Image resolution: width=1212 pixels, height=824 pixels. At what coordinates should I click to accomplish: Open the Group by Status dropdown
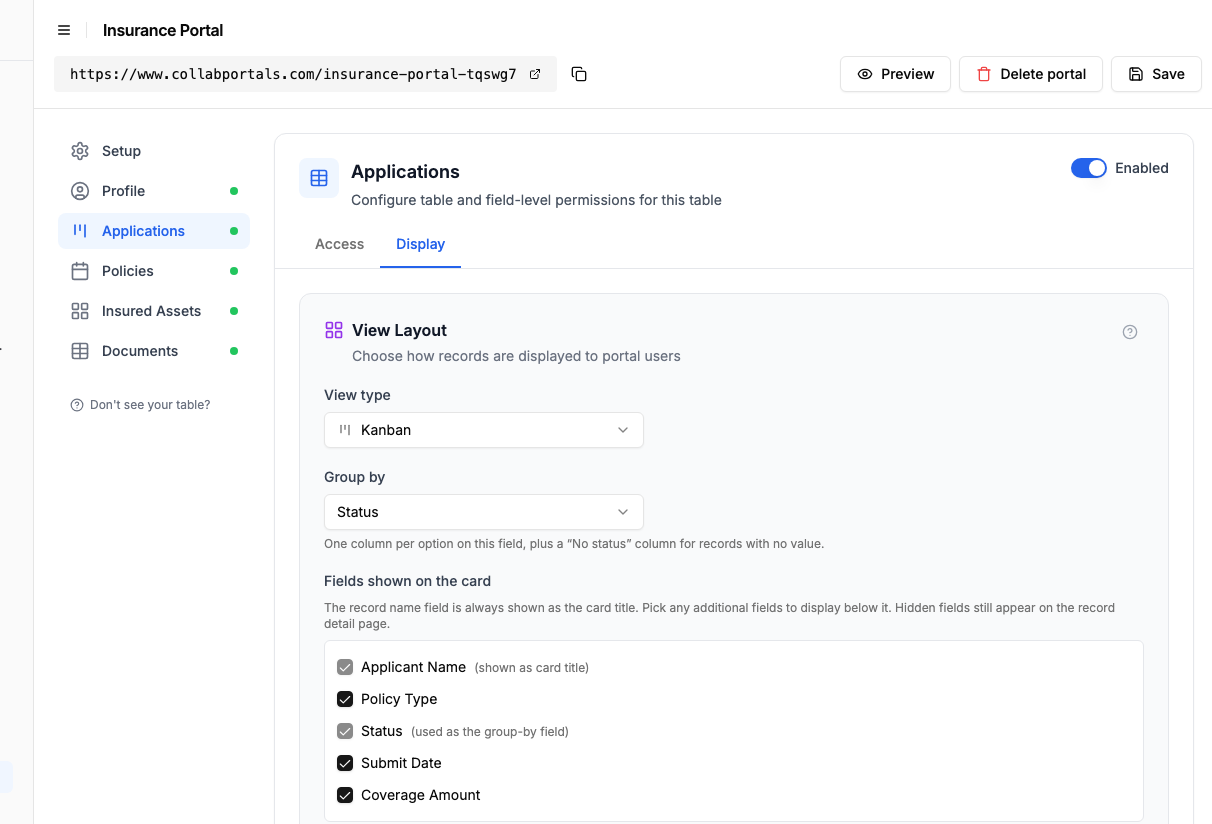(x=484, y=512)
